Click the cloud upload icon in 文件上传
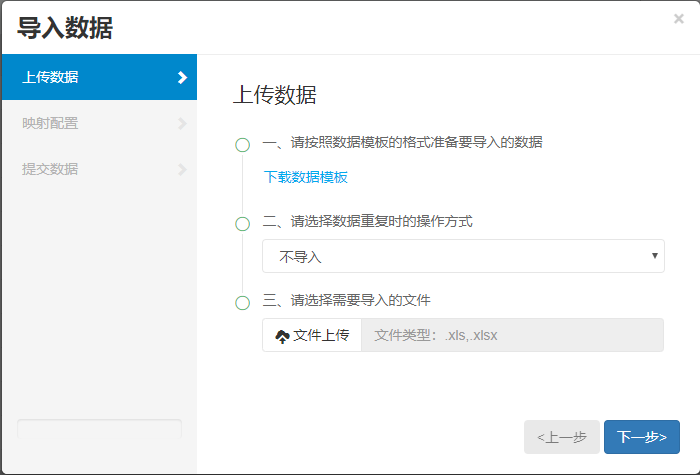Image resolution: width=700 pixels, height=475 pixels. (x=282, y=336)
